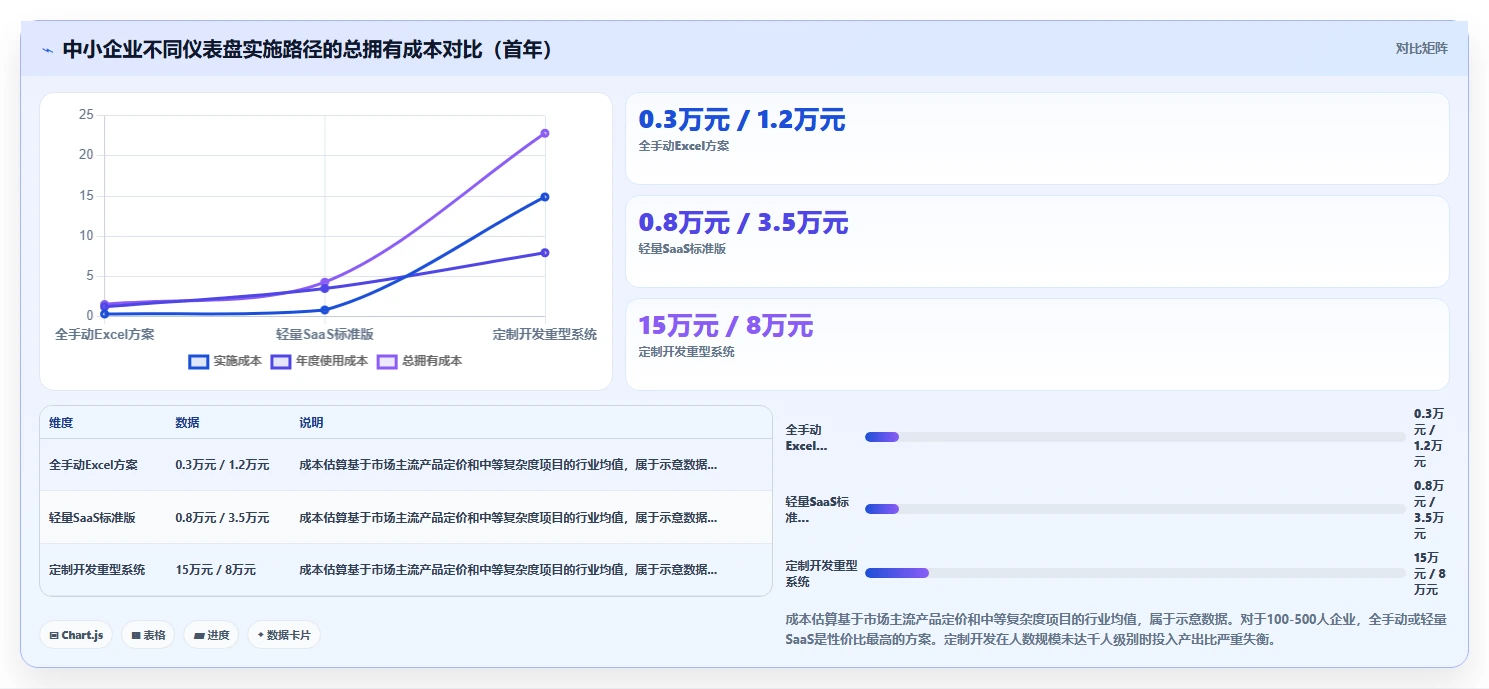This screenshot has height=689, width=1489.
Task: Open the 15万元 / 8万元 stat card
Action: 1037,344
